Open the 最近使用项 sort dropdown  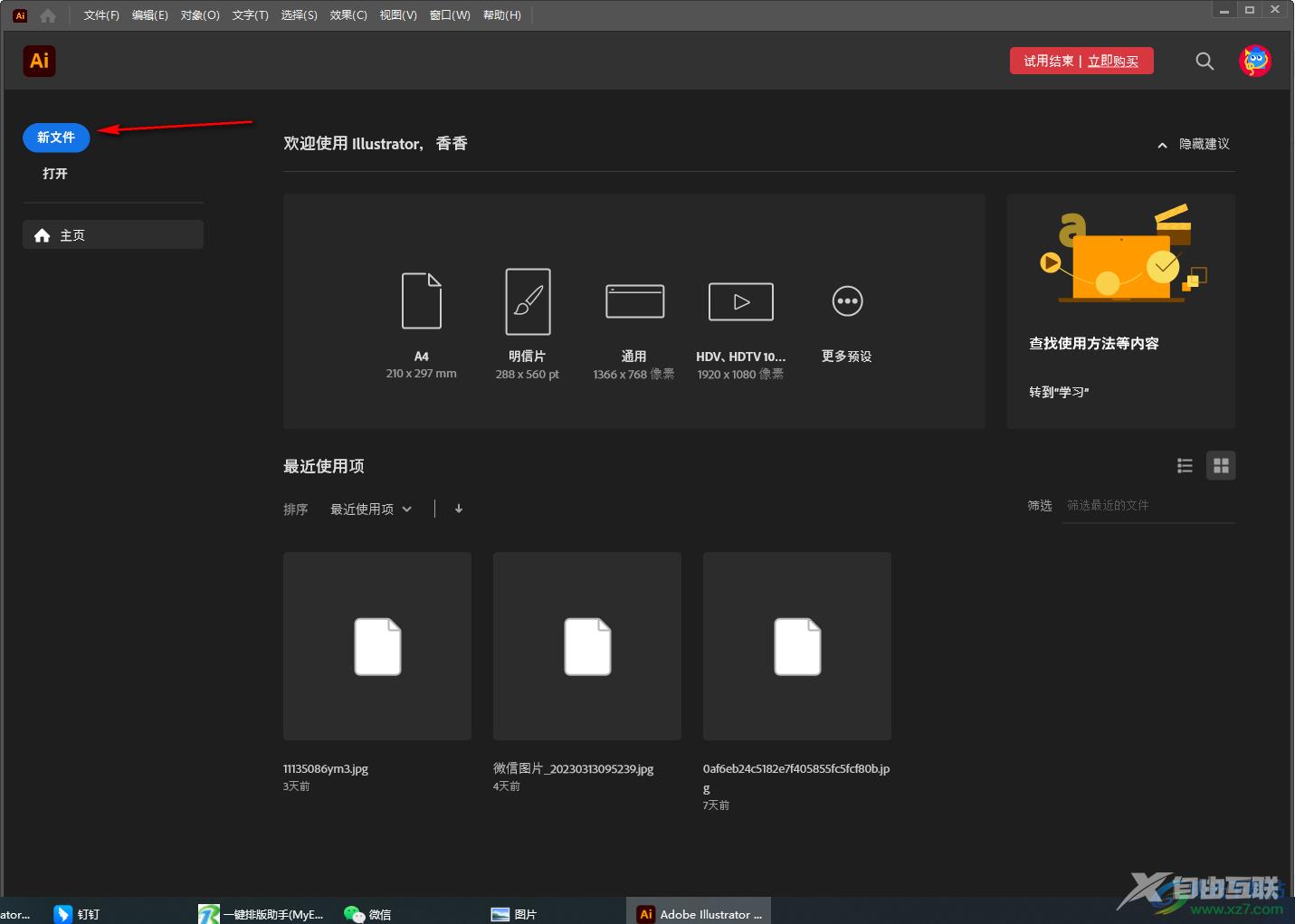[371, 510]
